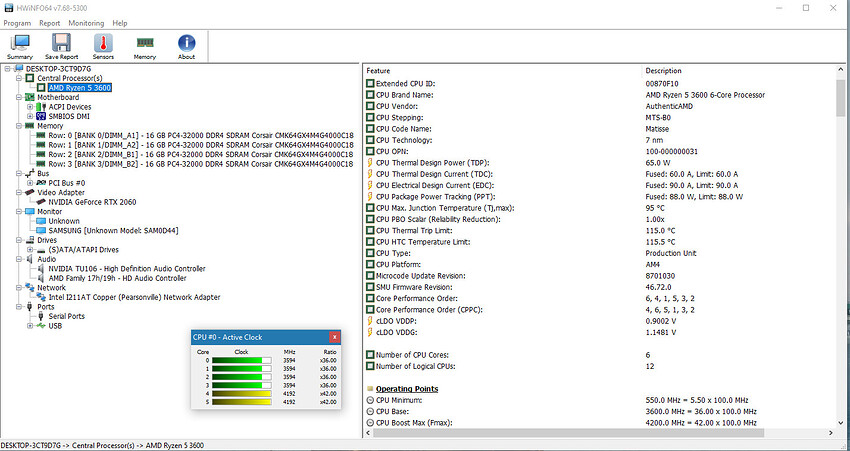This screenshot has width=850, height=451.
Task: Click the lightning icon beside cLDO VDDP
Action: (x=370, y=321)
